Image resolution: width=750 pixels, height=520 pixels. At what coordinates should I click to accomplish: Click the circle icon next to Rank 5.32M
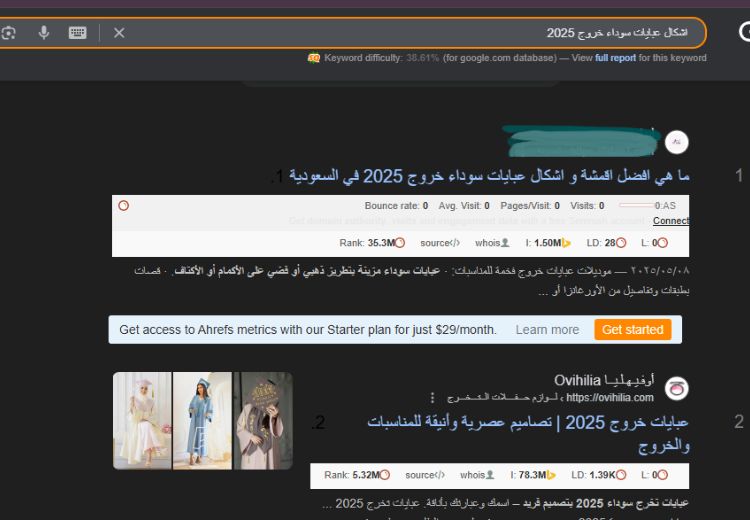click(385, 475)
